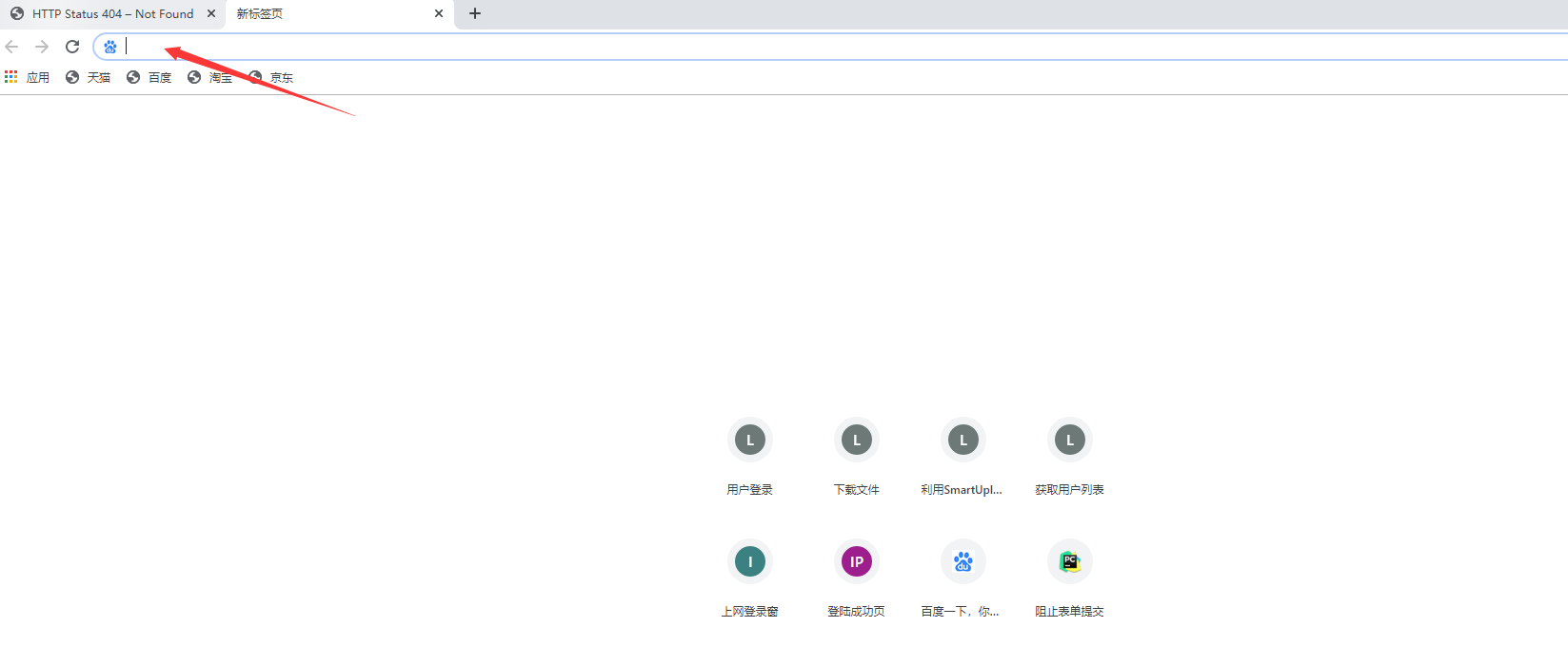Switch to HTTP Status 404 tab
Image resolution: width=1568 pixels, height=647 pixels.
coord(112,13)
